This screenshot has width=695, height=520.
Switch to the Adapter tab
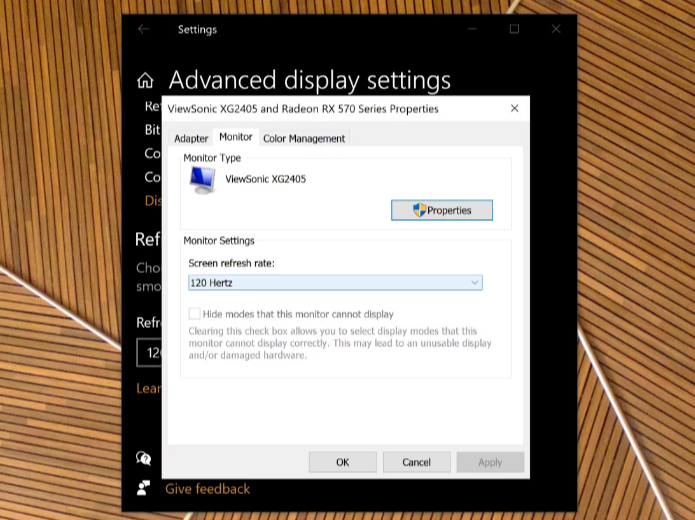tap(191, 138)
